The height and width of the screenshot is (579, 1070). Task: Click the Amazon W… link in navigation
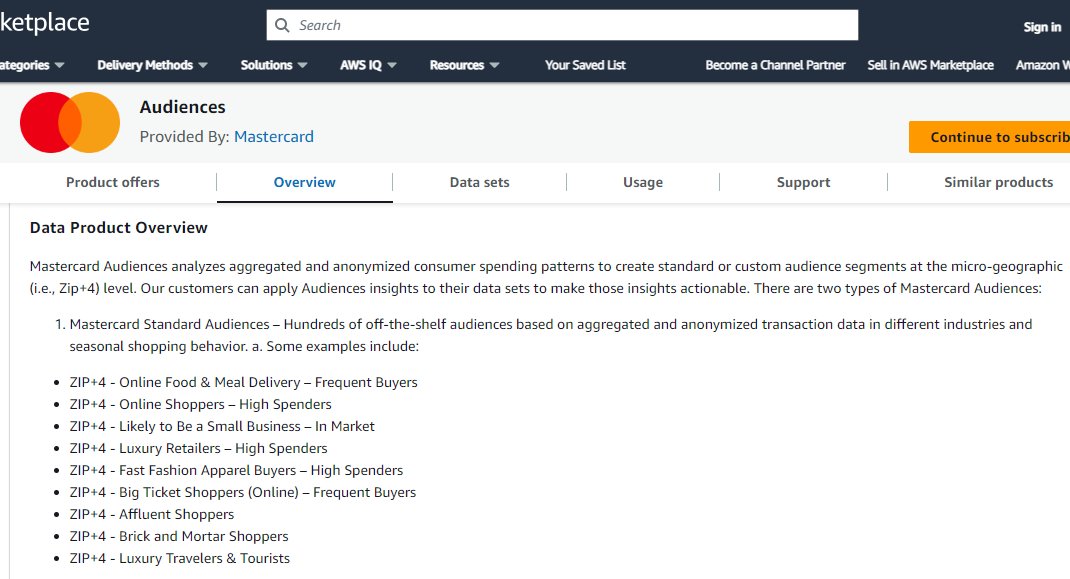pos(1042,65)
